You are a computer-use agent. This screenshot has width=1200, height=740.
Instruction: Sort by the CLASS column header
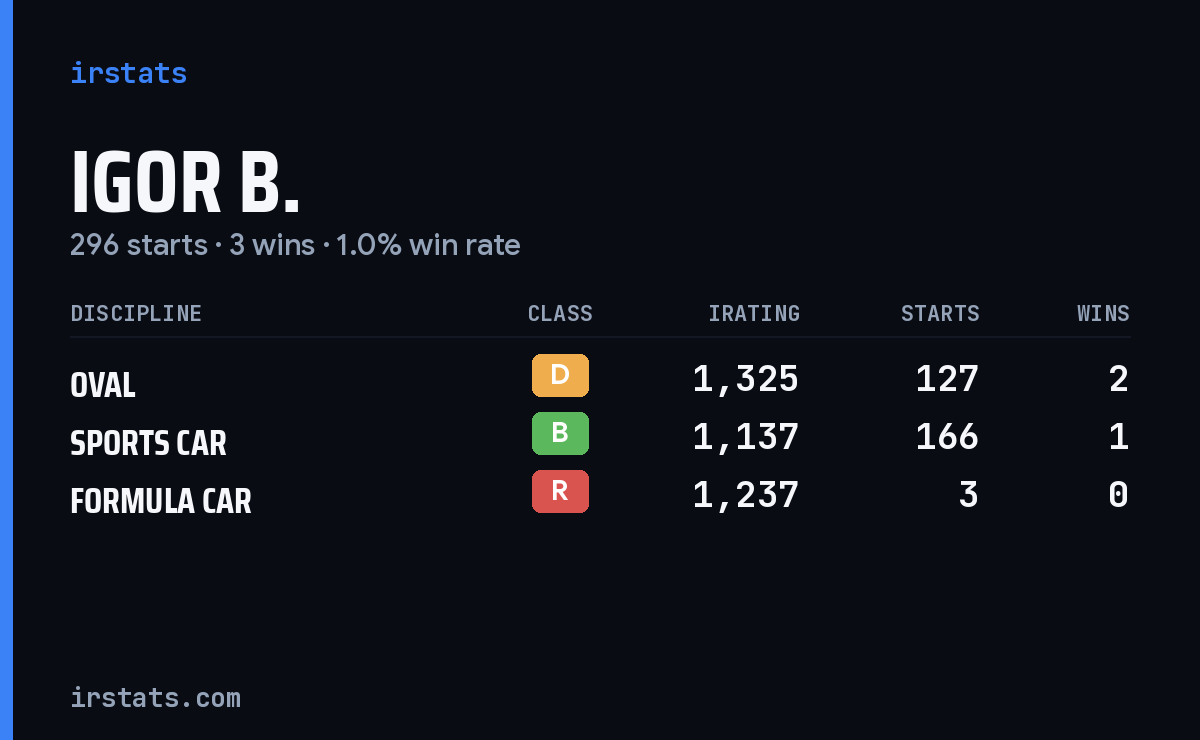pyautogui.click(x=560, y=313)
